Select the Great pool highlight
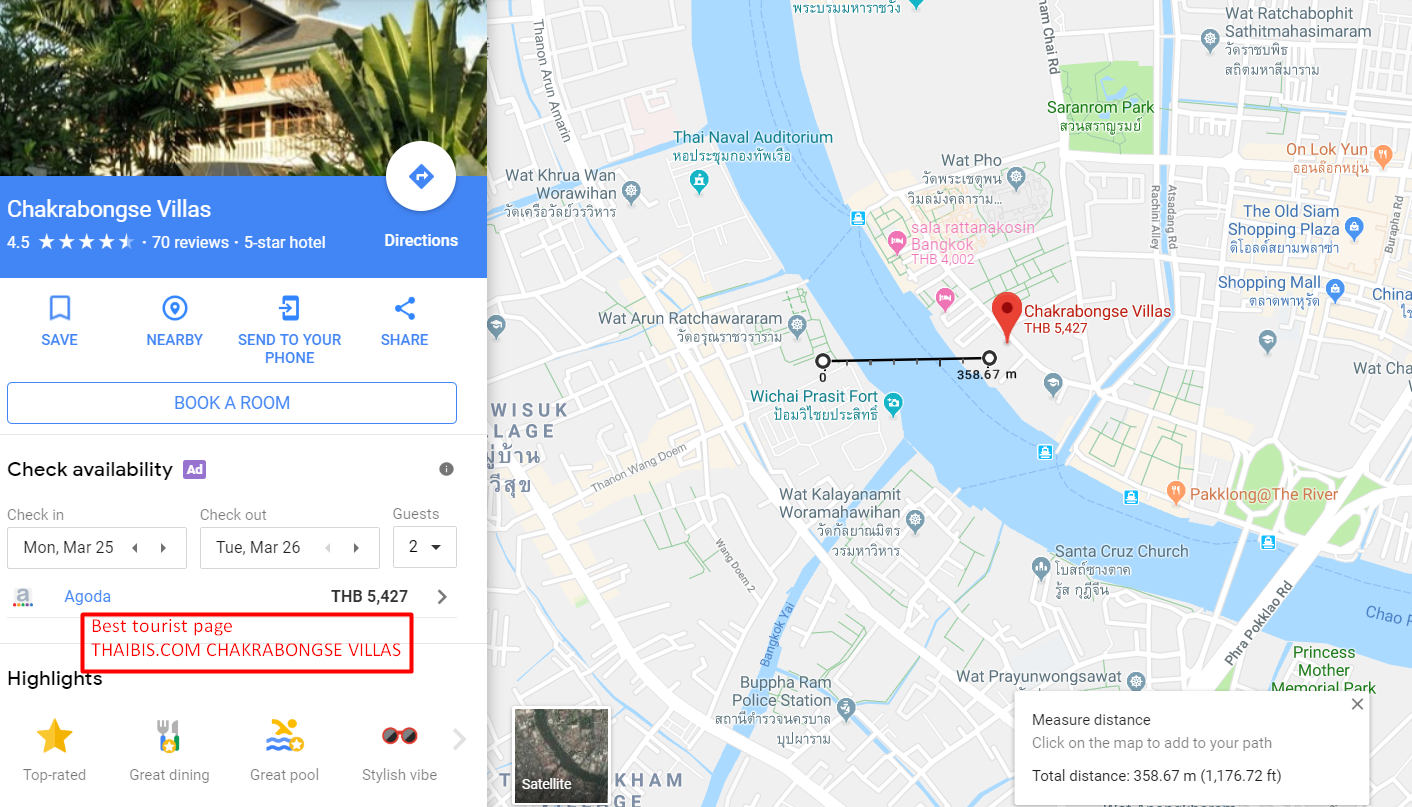1412x807 pixels. 285,750
